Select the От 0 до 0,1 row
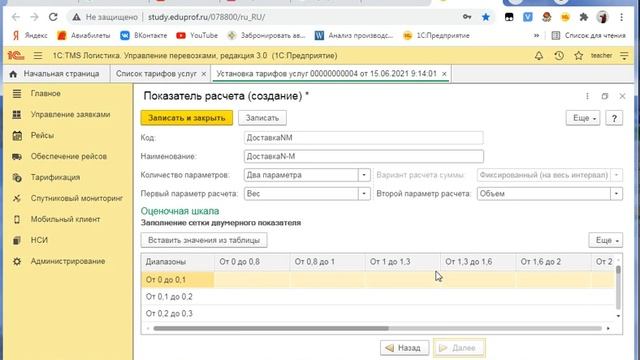Image resolution: width=640 pixels, height=360 pixels. click(x=378, y=280)
